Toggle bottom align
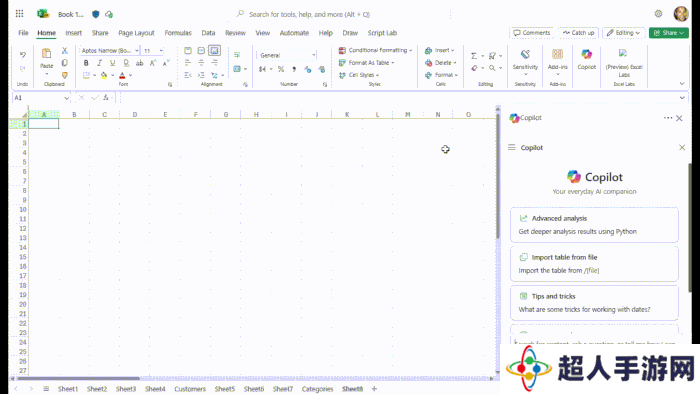700x394 pixels. (214, 50)
